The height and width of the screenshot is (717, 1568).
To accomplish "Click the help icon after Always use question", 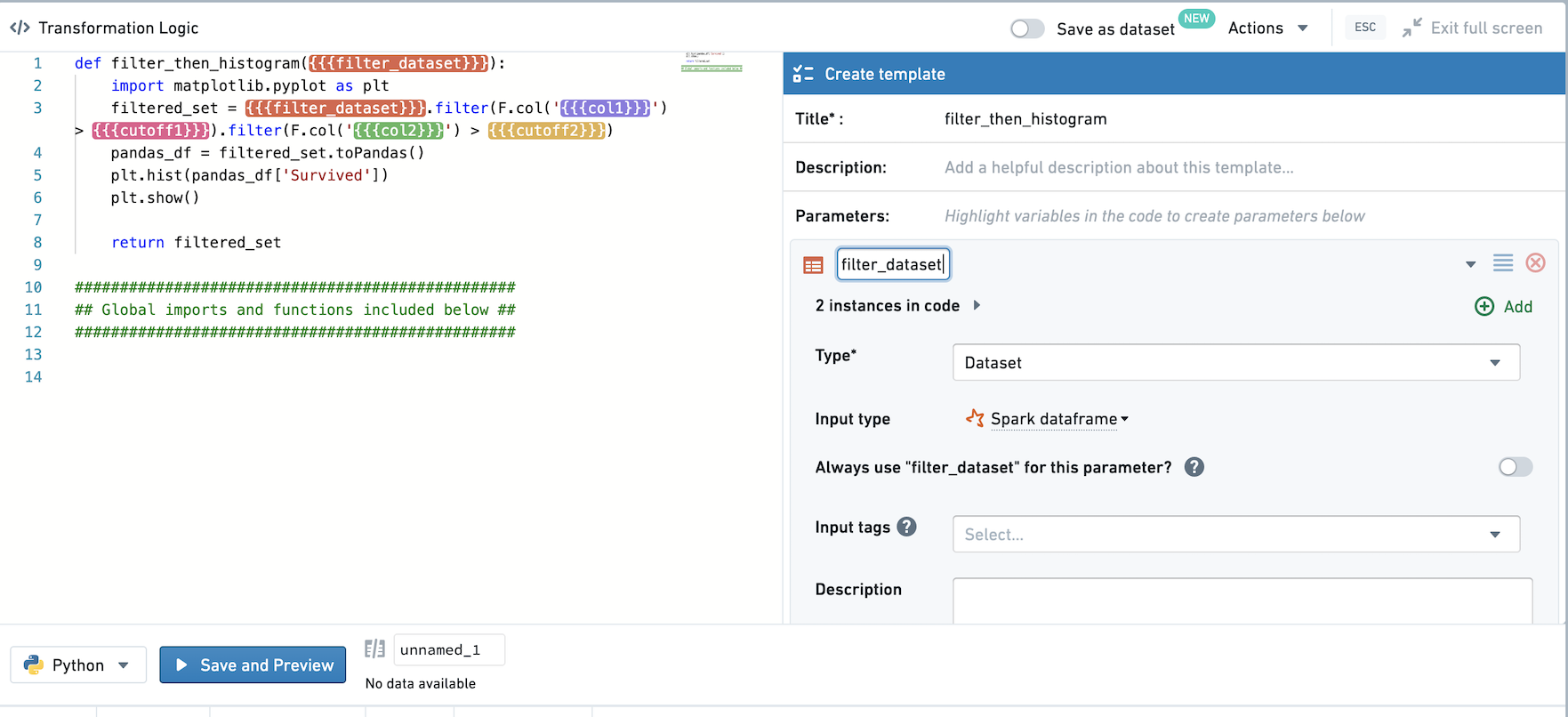I will 1194,467.
